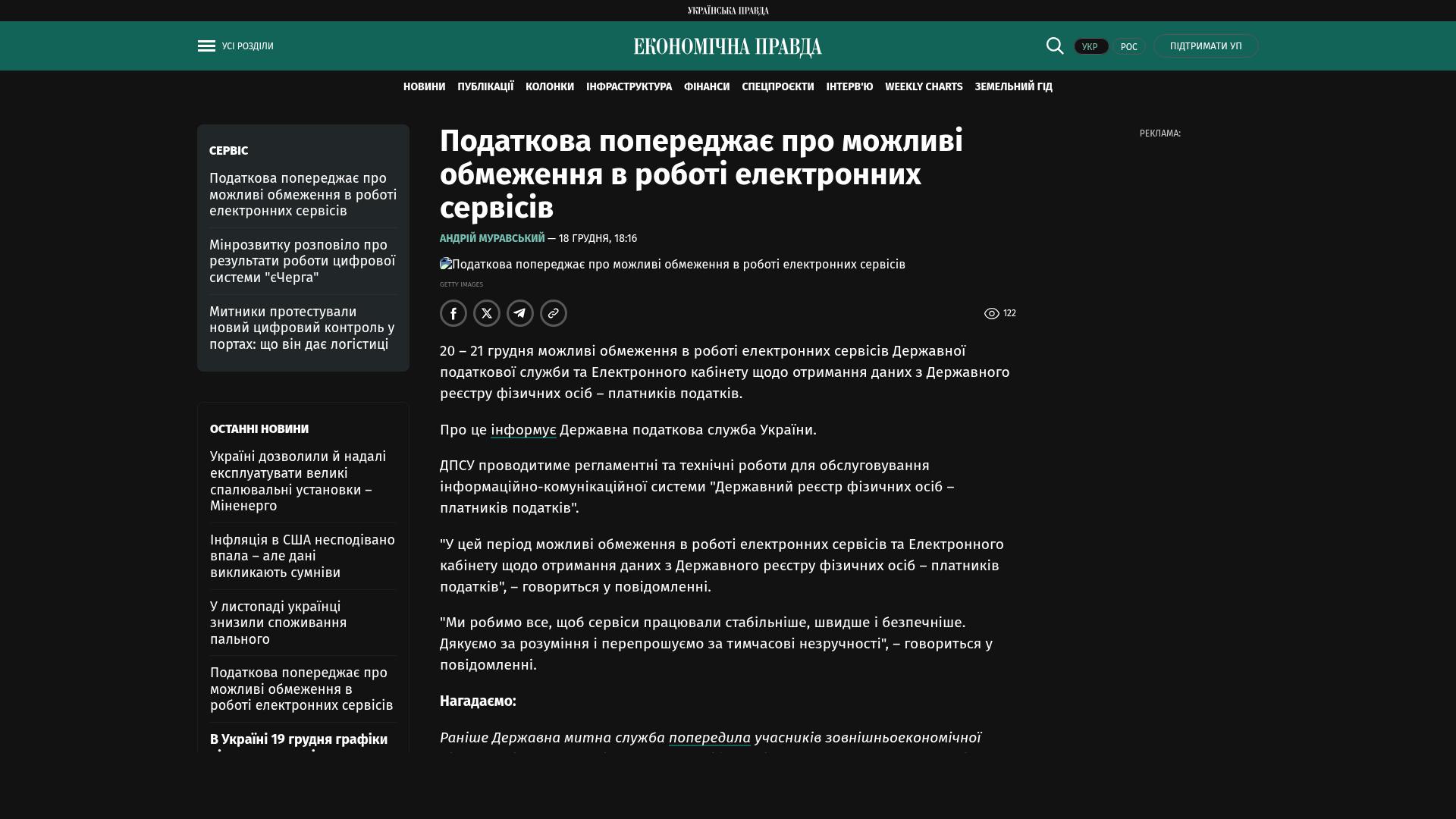Image resolution: width=1456 pixels, height=819 pixels.
Task: Copy article link with chain icon
Action: (x=554, y=313)
